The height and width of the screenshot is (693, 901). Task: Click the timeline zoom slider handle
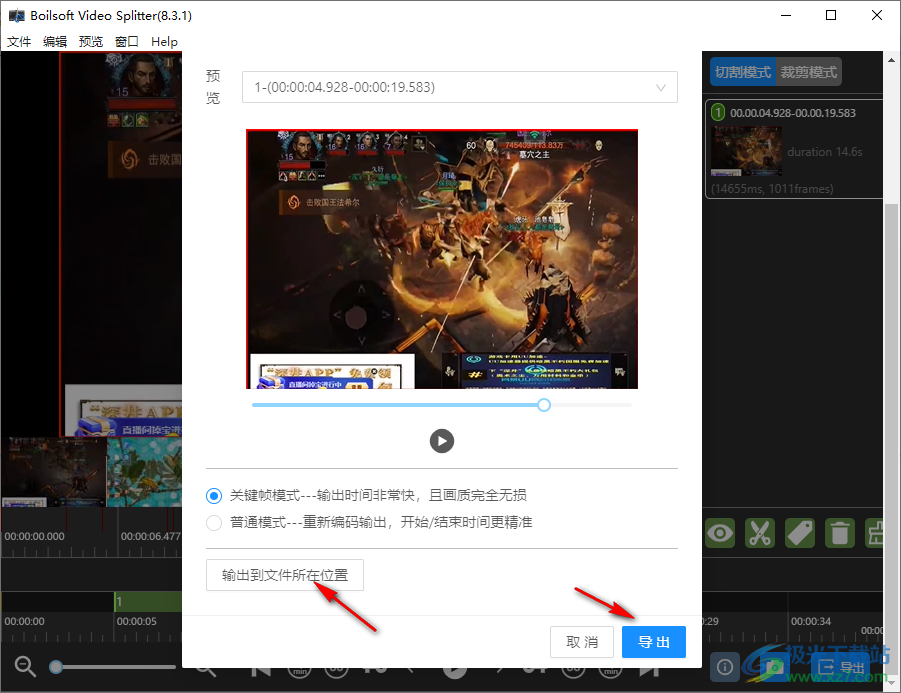click(56, 667)
